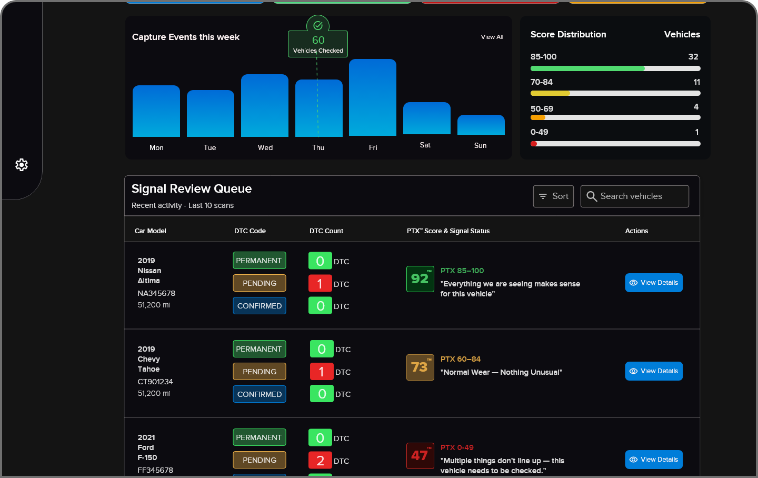
Task: Select the 85-100 score distribution bar
Action: [614, 68]
